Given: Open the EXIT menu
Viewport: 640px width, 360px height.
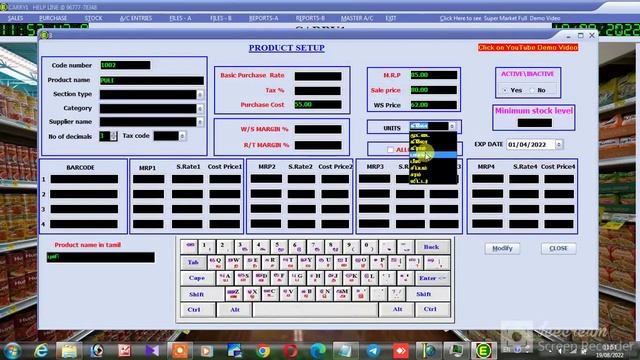Looking at the screenshot, I should coord(391,18).
